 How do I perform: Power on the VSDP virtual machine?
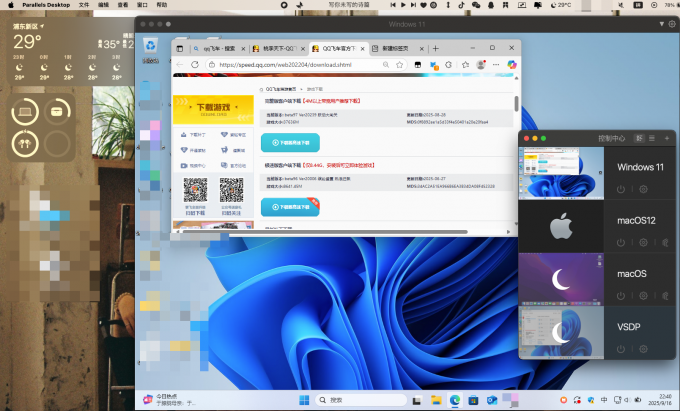[621, 349]
